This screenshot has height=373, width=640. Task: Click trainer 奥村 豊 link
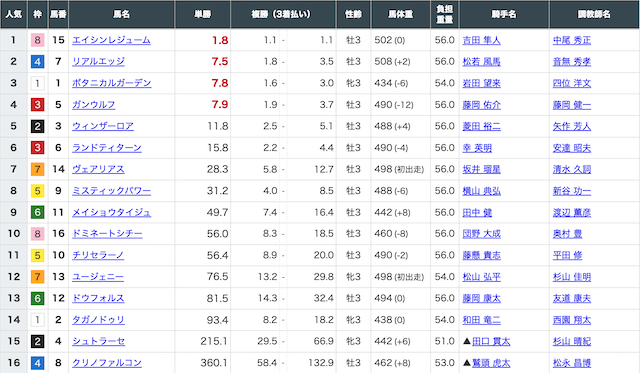tap(567, 234)
